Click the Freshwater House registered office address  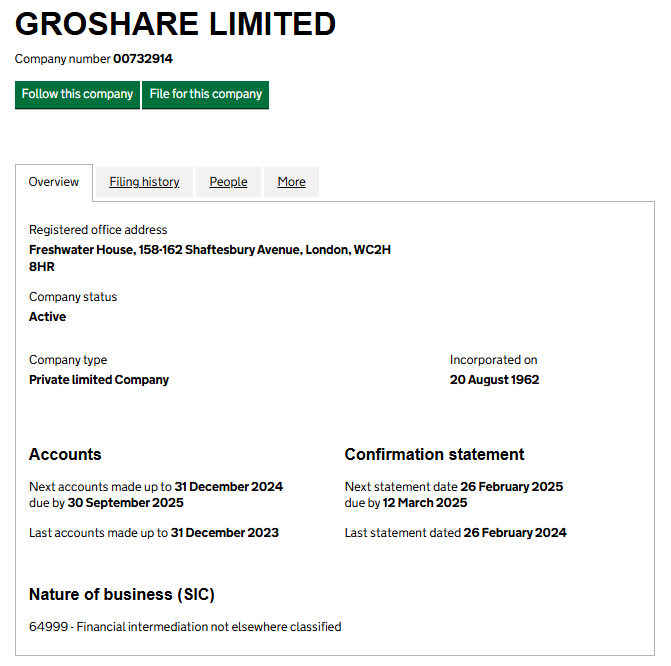pyautogui.click(x=209, y=258)
